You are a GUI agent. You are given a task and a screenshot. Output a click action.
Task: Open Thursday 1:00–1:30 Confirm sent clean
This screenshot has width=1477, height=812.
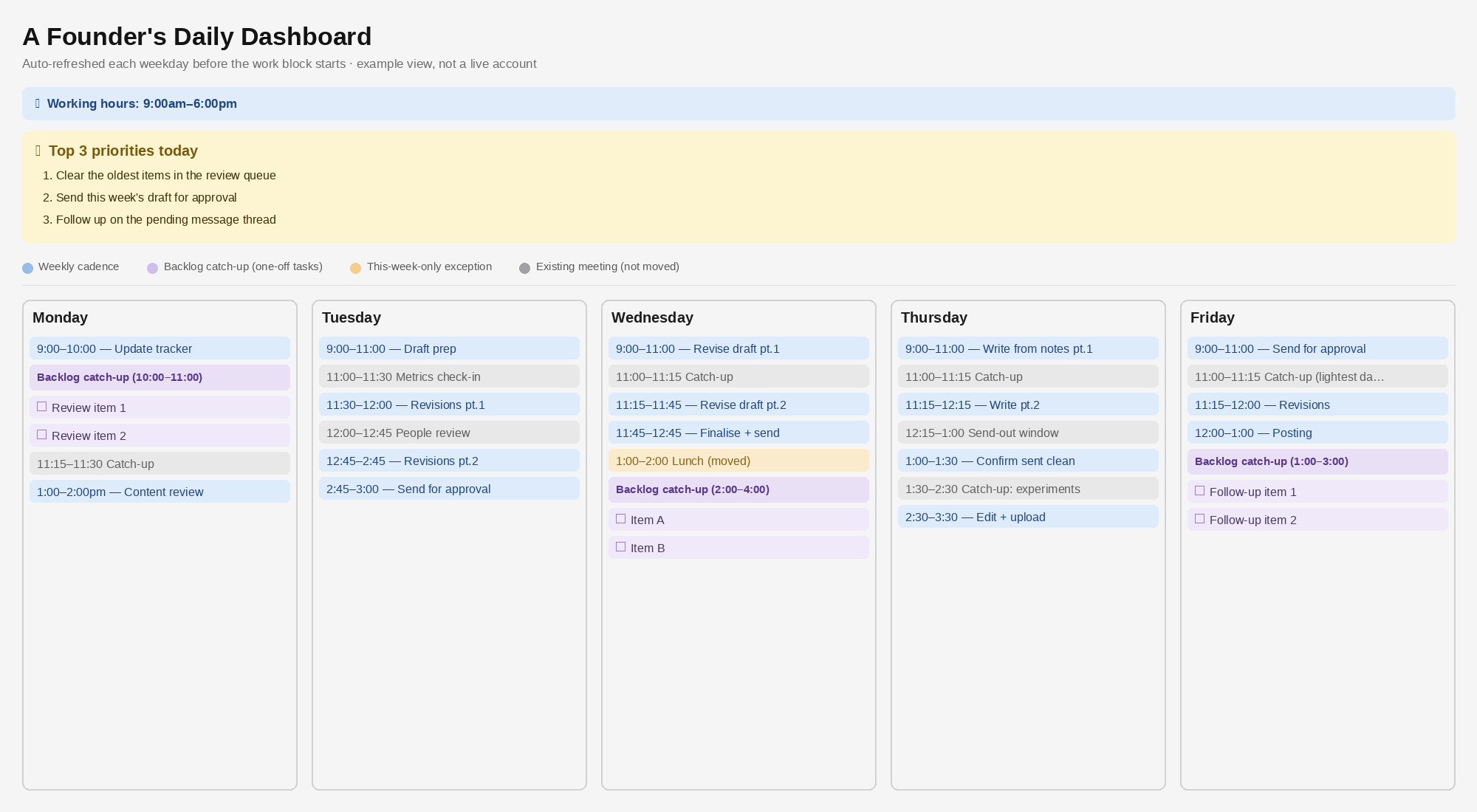1028,461
